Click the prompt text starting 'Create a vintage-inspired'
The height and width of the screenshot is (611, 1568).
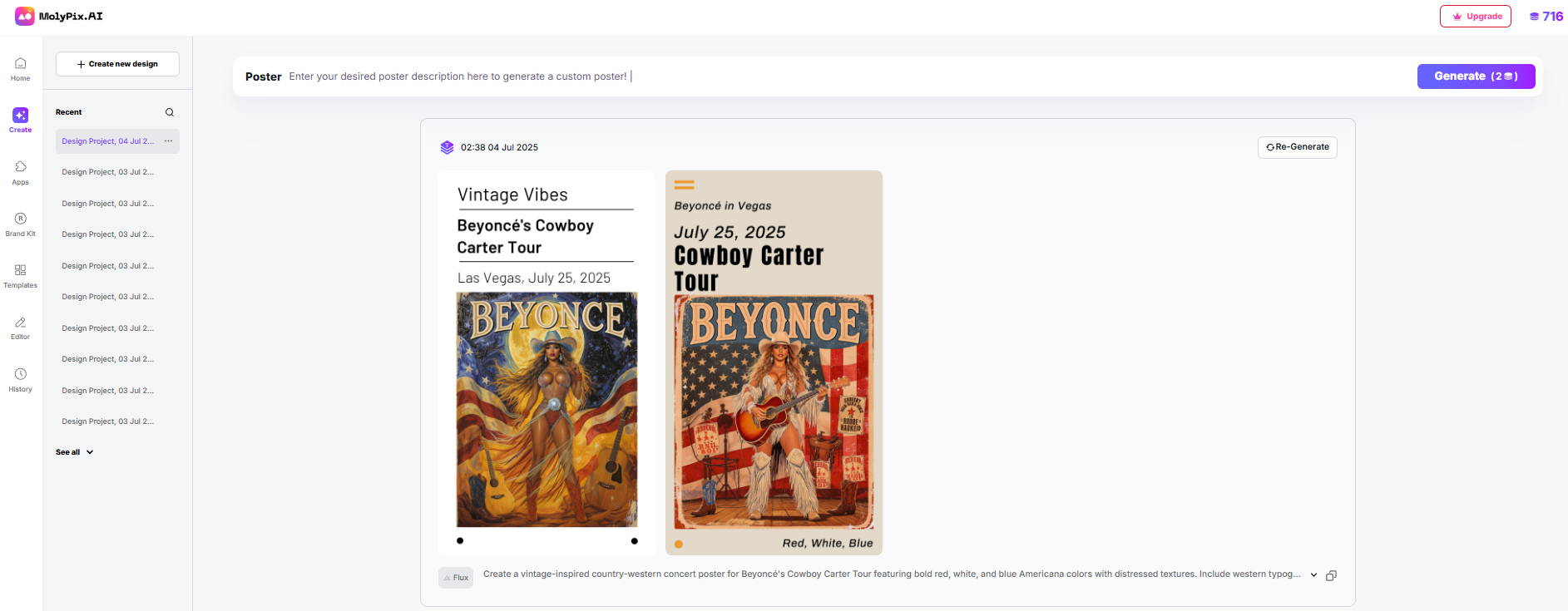pyautogui.click(x=892, y=574)
